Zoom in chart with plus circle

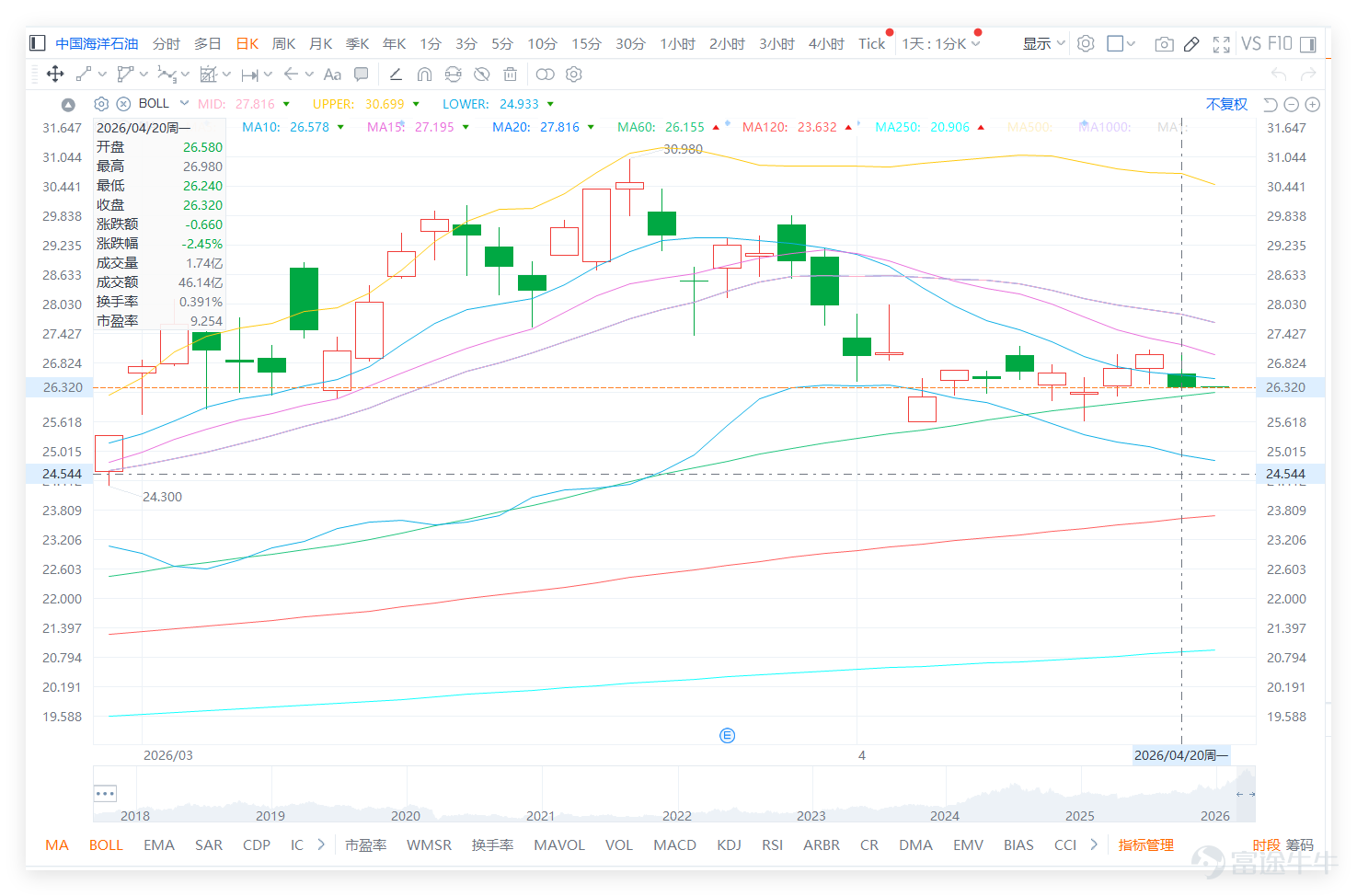[x=1313, y=104]
